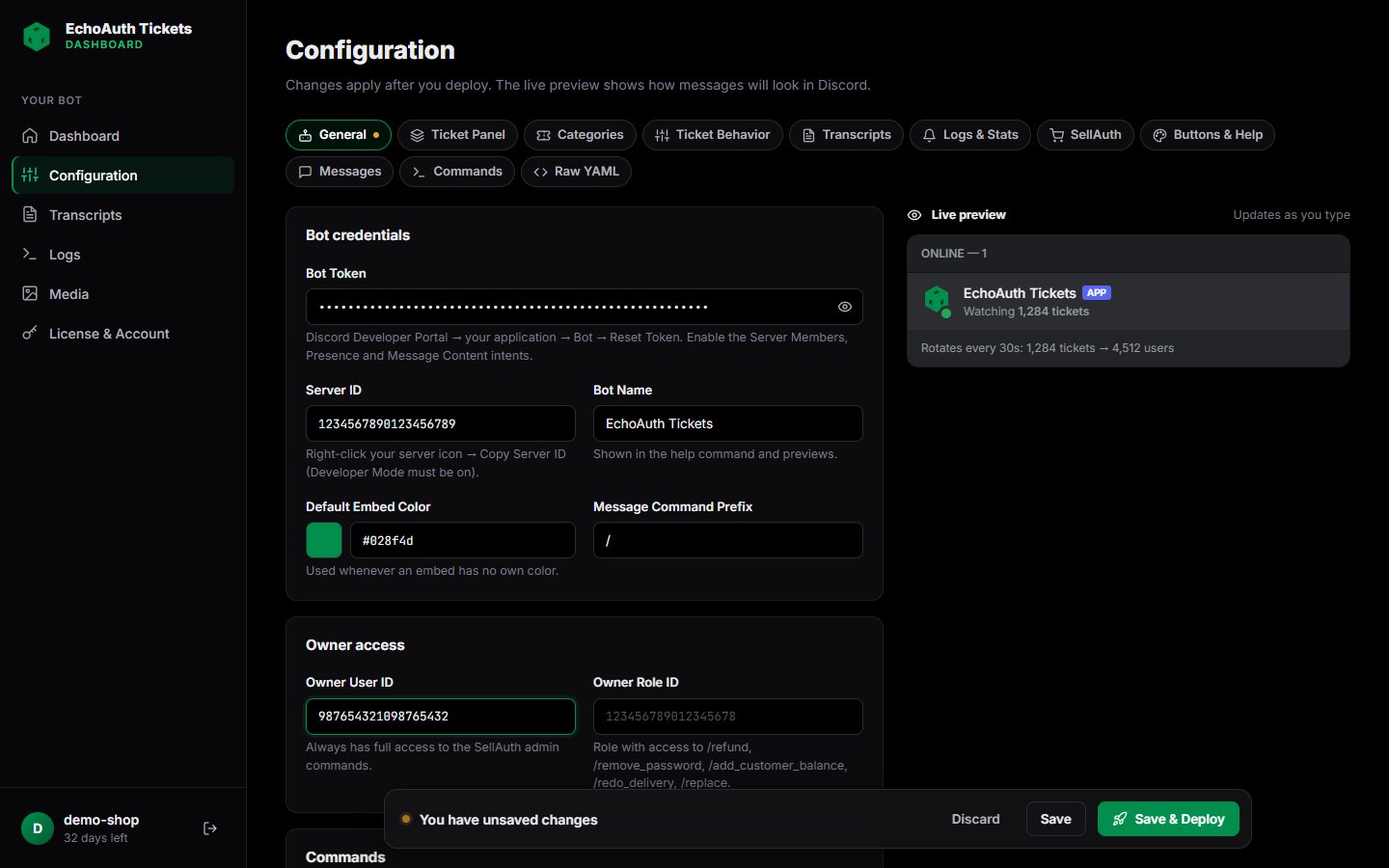Click the Bot Name input field
The image size is (1389, 868).
click(728, 423)
